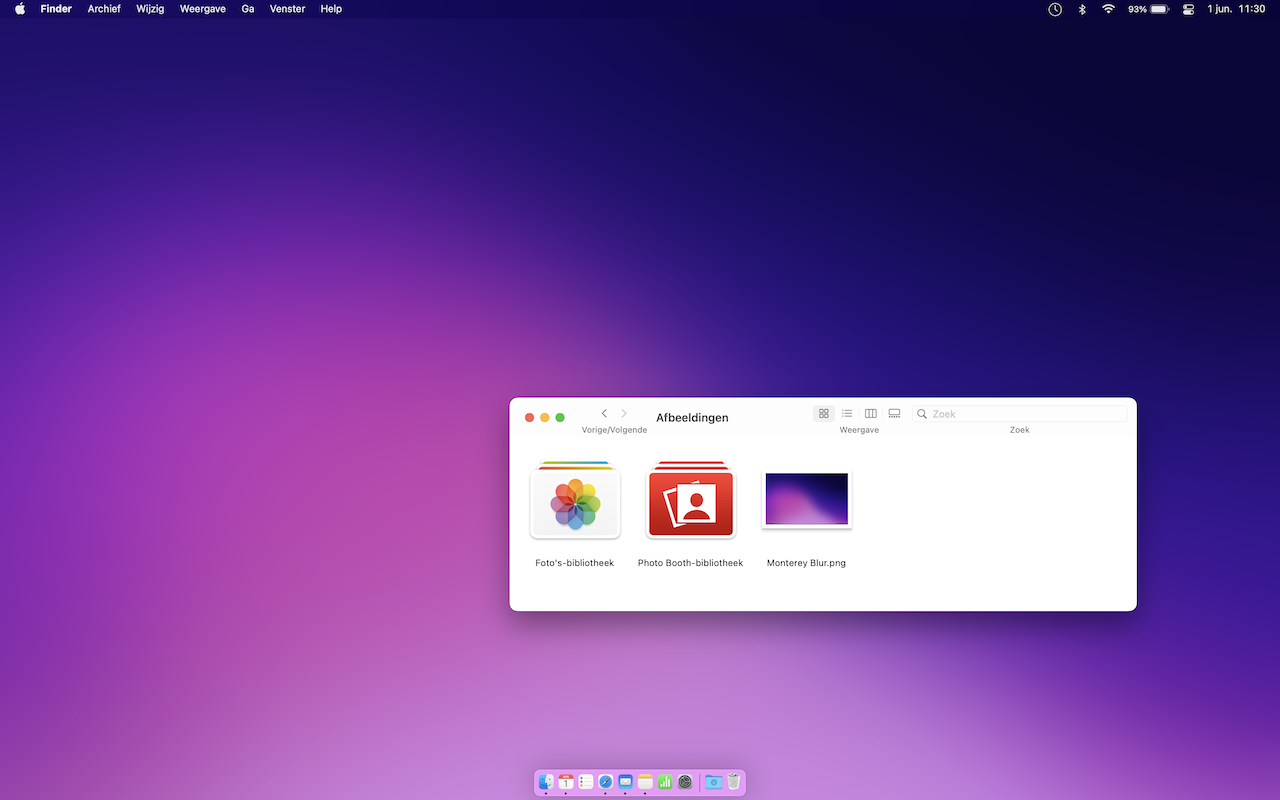1280x800 pixels.
Task: Open Safari from the Dock
Action: [605, 782]
